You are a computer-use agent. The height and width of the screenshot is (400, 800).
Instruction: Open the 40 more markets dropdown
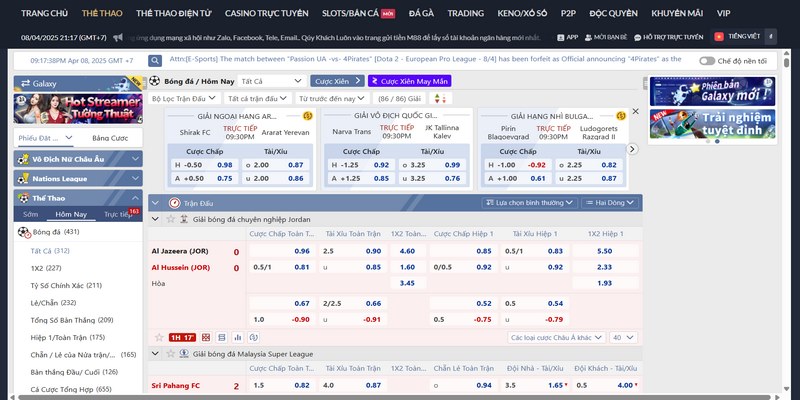[623, 337]
